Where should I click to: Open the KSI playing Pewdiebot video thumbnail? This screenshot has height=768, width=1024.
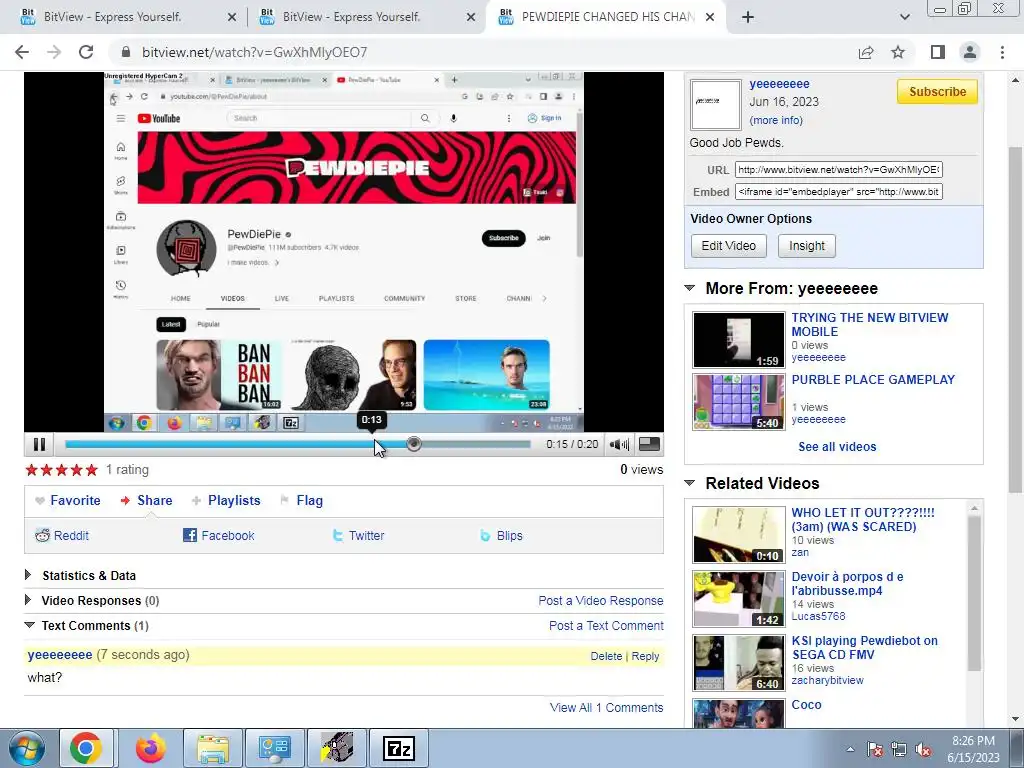click(x=739, y=663)
